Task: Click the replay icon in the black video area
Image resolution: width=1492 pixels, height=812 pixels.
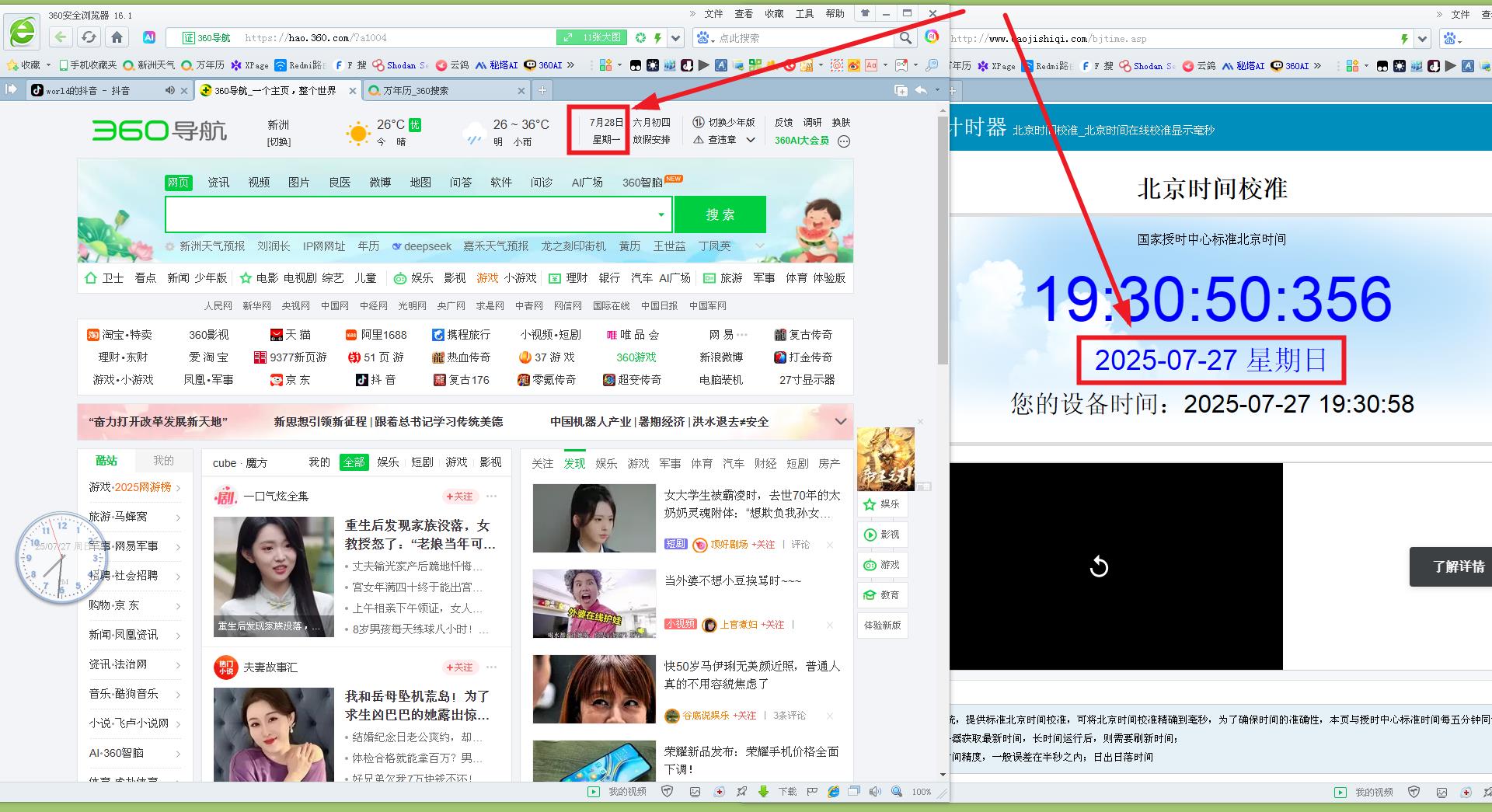Action: point(1099,566)
